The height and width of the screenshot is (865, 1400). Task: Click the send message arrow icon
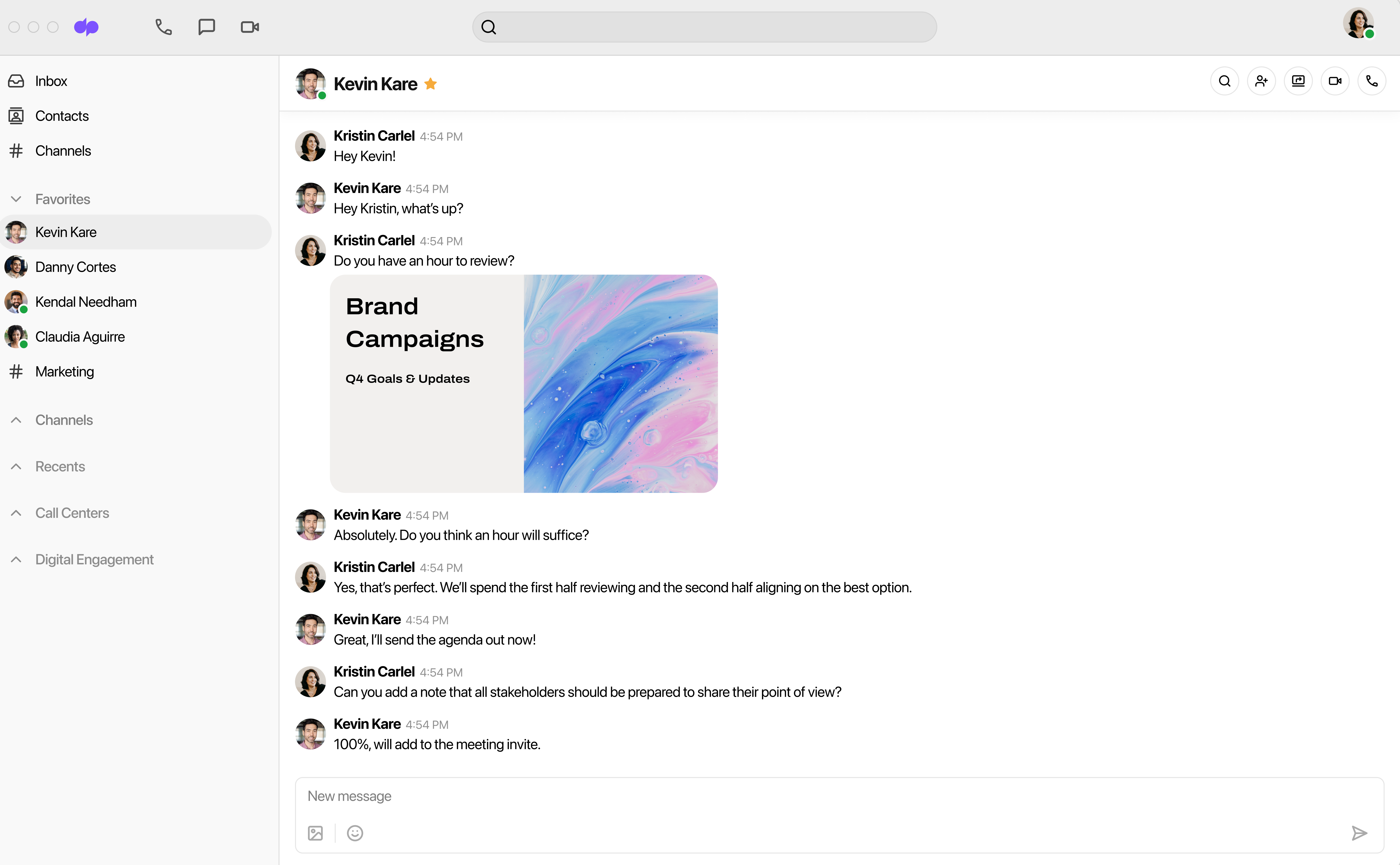(x=1362, y=833)
